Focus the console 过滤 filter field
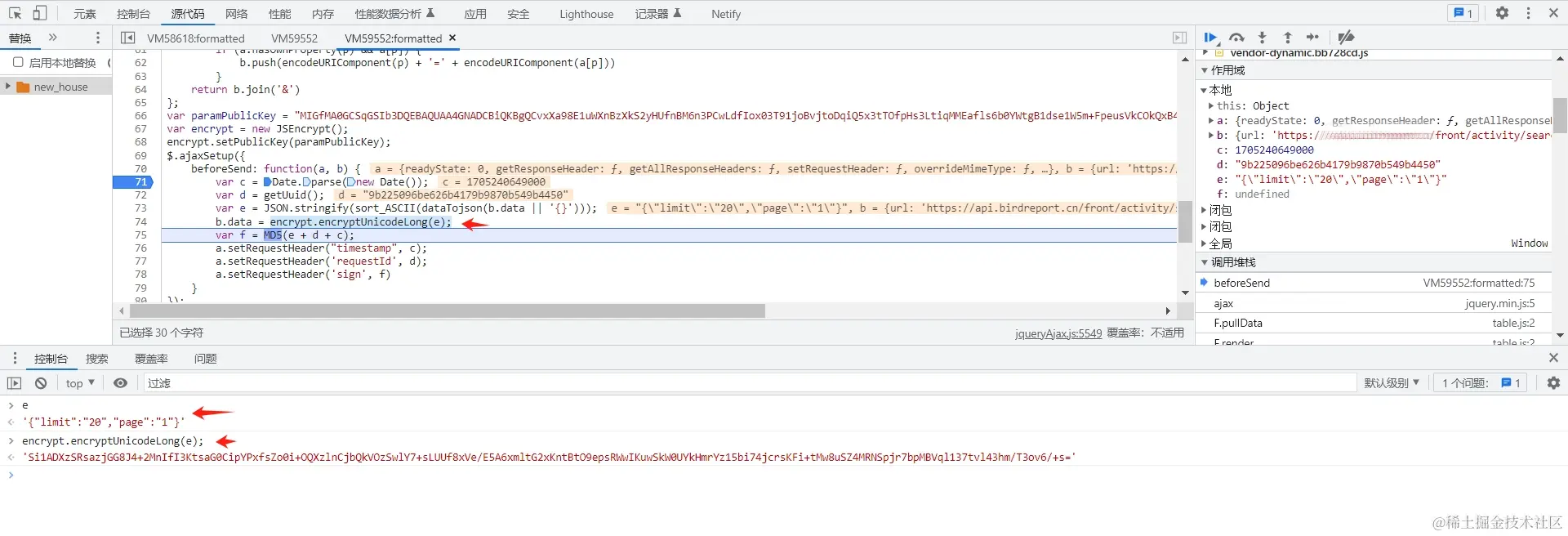 [x=750, y=383]
